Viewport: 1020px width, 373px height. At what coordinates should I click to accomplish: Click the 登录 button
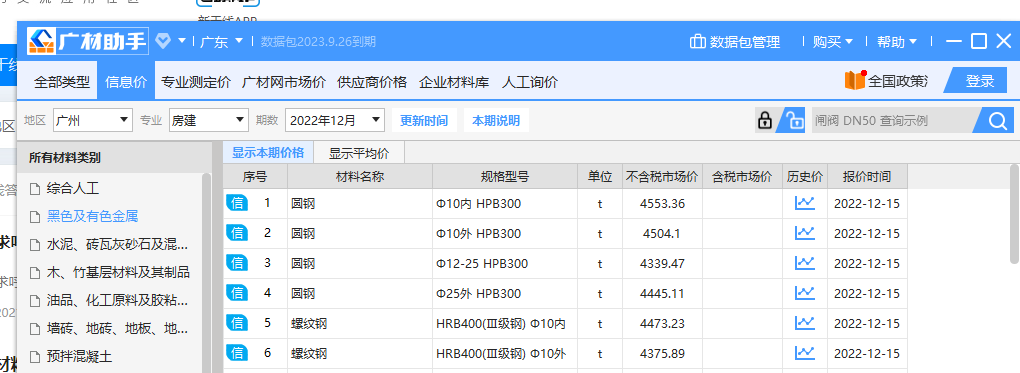(979, 81)
